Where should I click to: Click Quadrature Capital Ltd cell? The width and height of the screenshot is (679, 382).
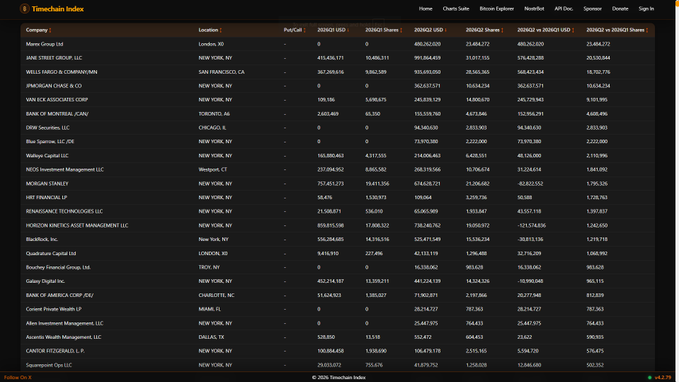pyautogui.click(x=51, y=253)
